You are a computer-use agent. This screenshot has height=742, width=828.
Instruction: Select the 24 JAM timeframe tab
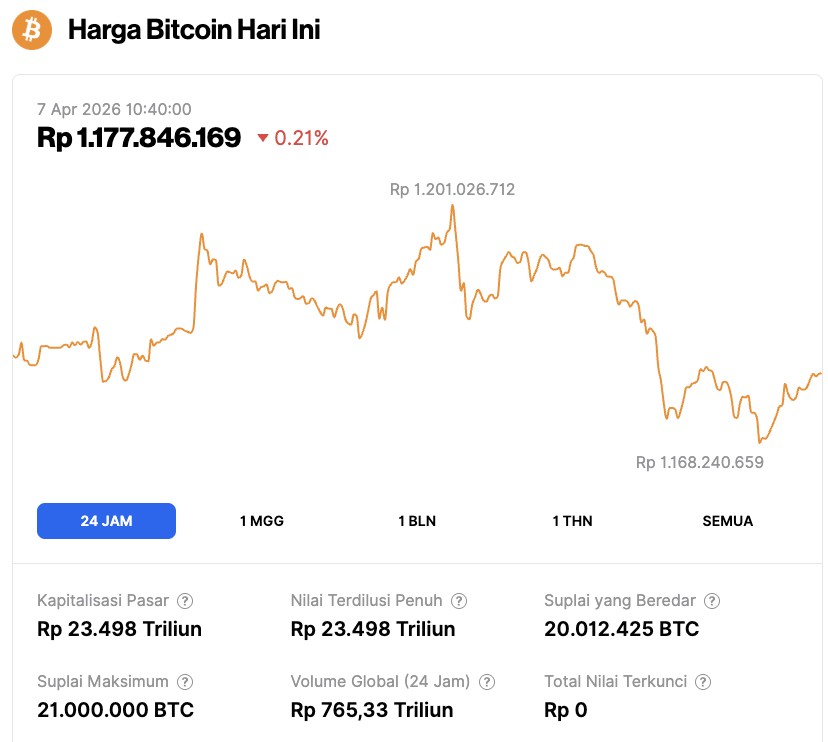tap(106, 521)
